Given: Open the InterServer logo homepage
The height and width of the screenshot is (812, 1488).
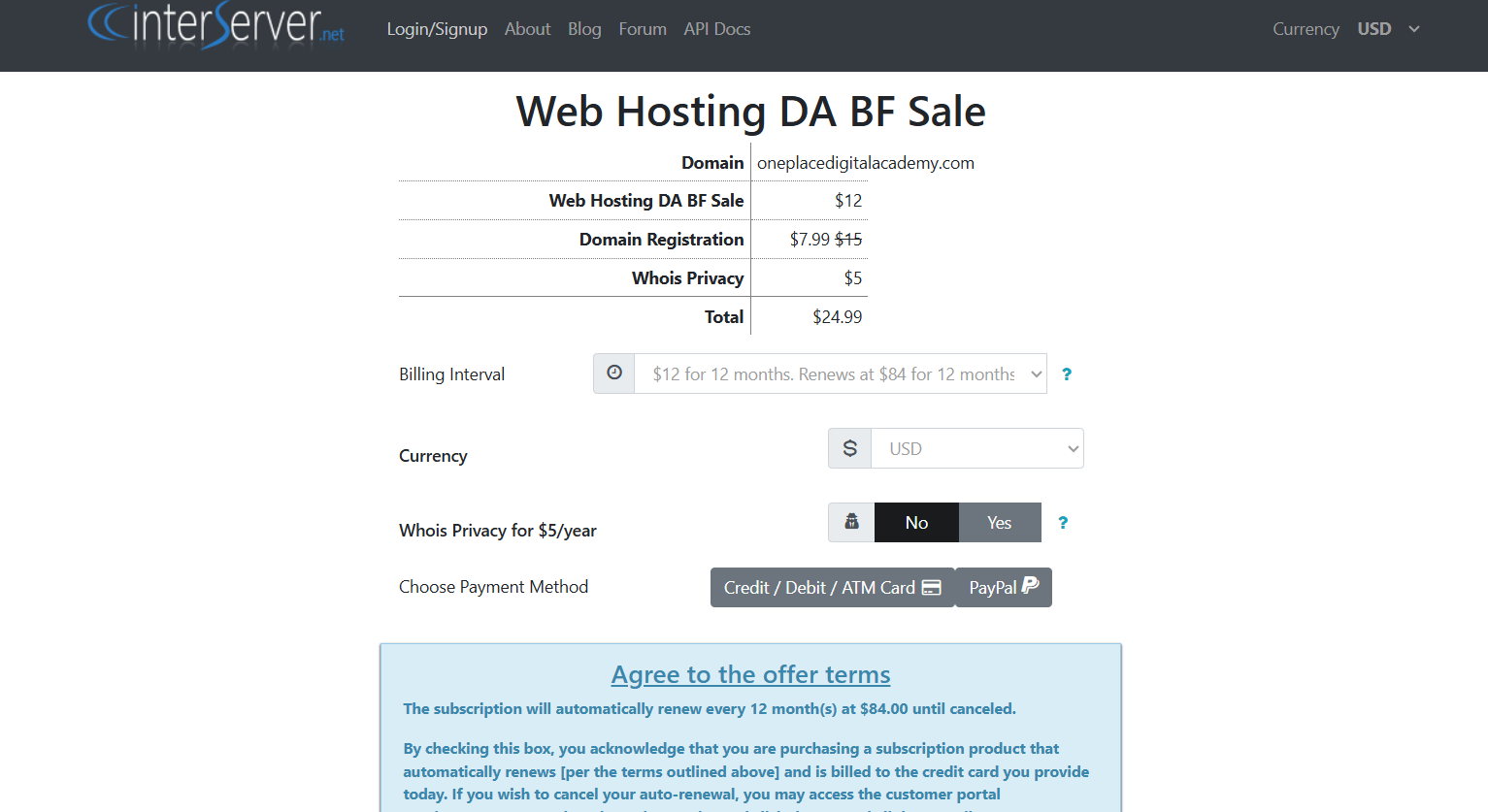Looking at the screenshot, I should (216, 25).
